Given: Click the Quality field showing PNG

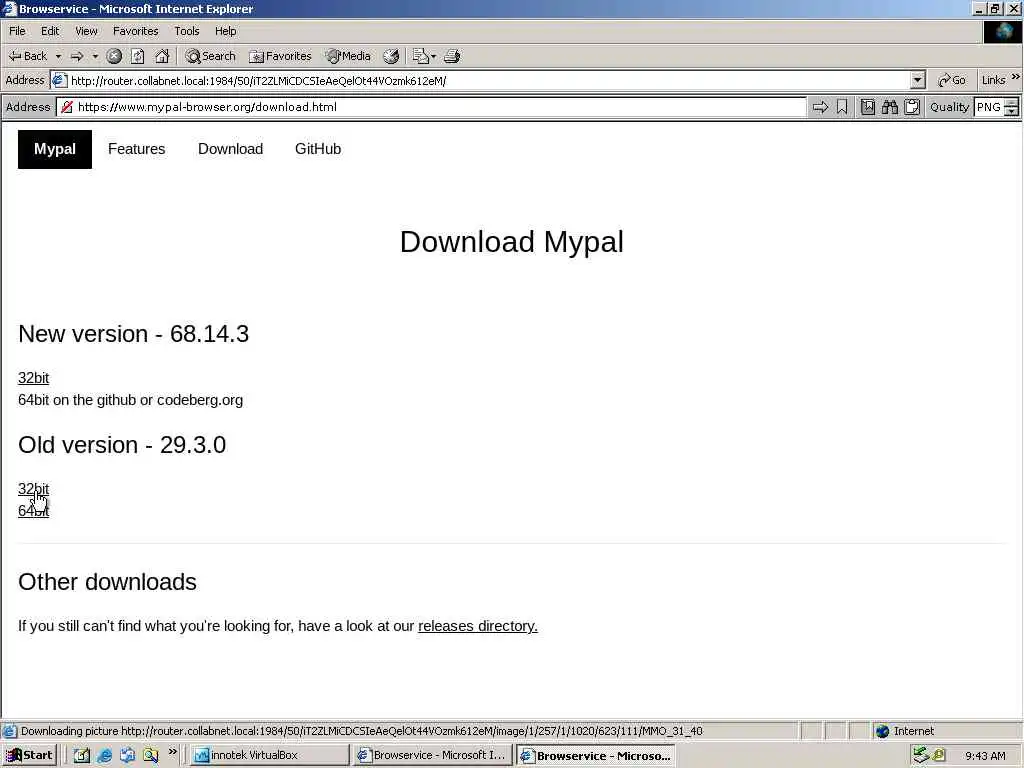Looking at the screenshot, I should pyautogui.click(x=989, y=107).
